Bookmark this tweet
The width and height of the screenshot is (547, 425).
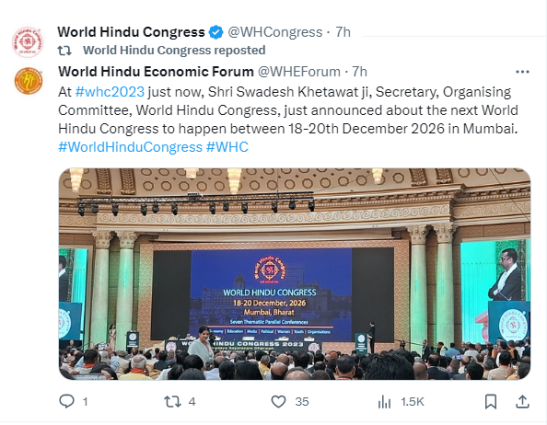click(x=491, y=402)
